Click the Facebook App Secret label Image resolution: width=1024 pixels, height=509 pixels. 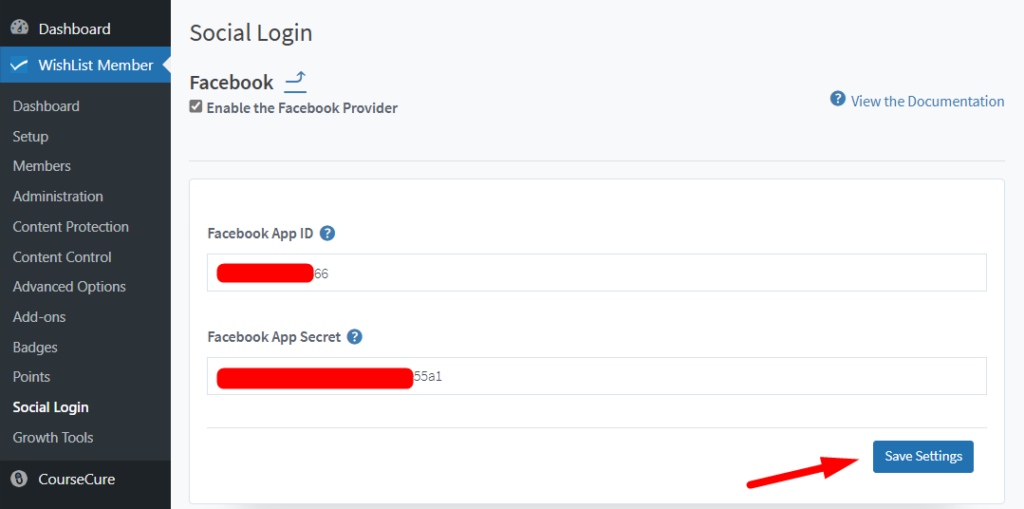pos(274,337)
